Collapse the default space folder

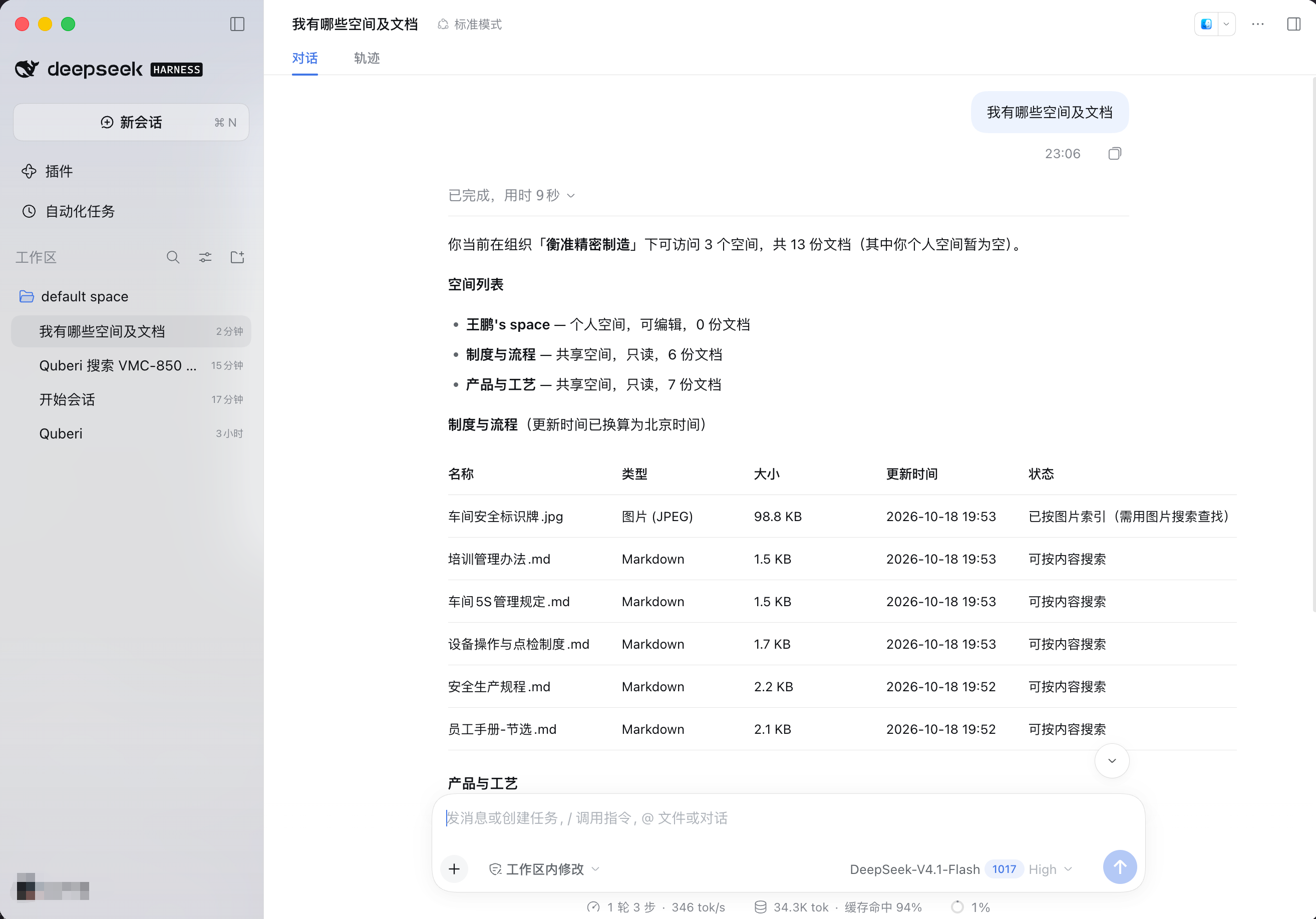pos(74,296)
